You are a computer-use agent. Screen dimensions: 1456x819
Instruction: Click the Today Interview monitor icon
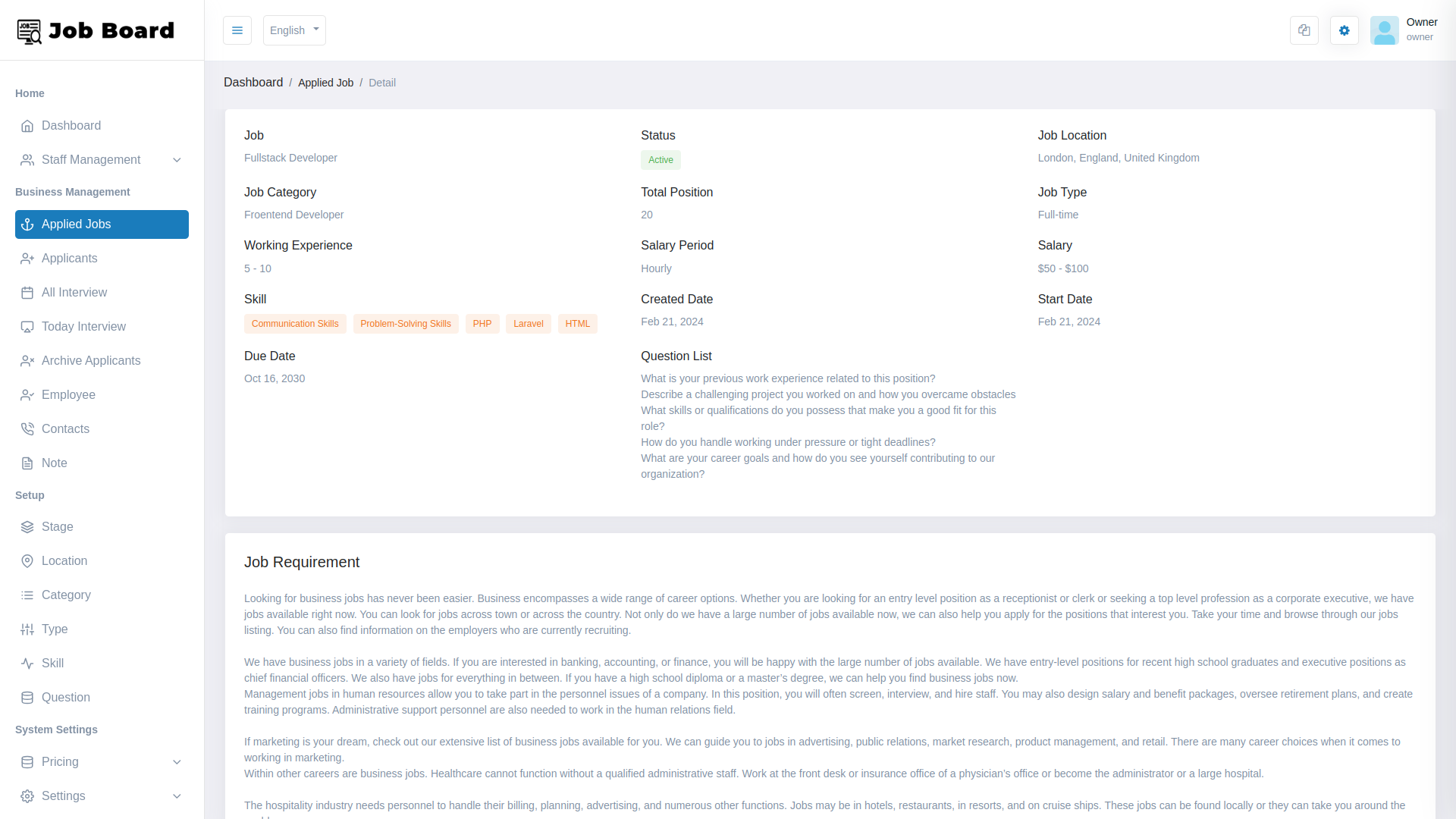27,327
